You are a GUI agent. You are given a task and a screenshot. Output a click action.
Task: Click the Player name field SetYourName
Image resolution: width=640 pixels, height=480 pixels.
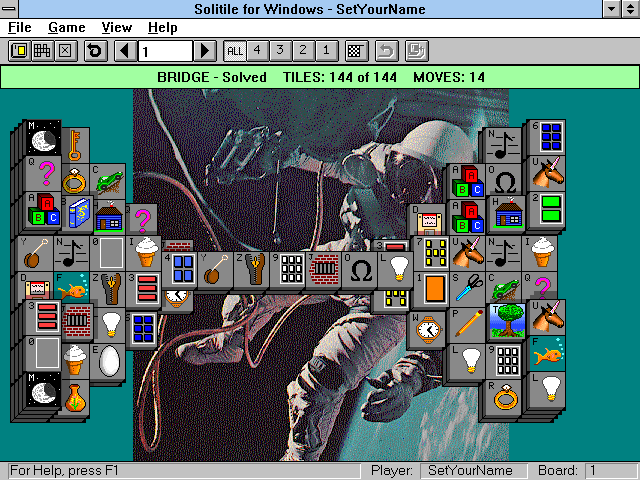point(473,471)
